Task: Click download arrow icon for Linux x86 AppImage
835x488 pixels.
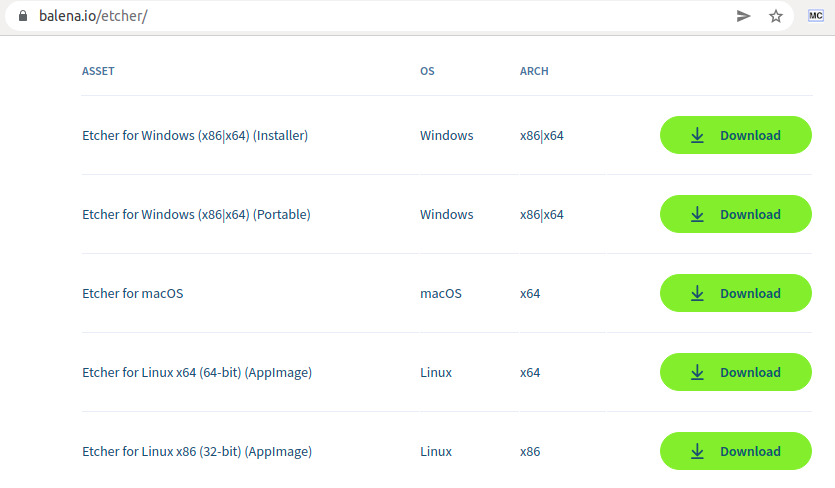Action: [x=697, y=451]
